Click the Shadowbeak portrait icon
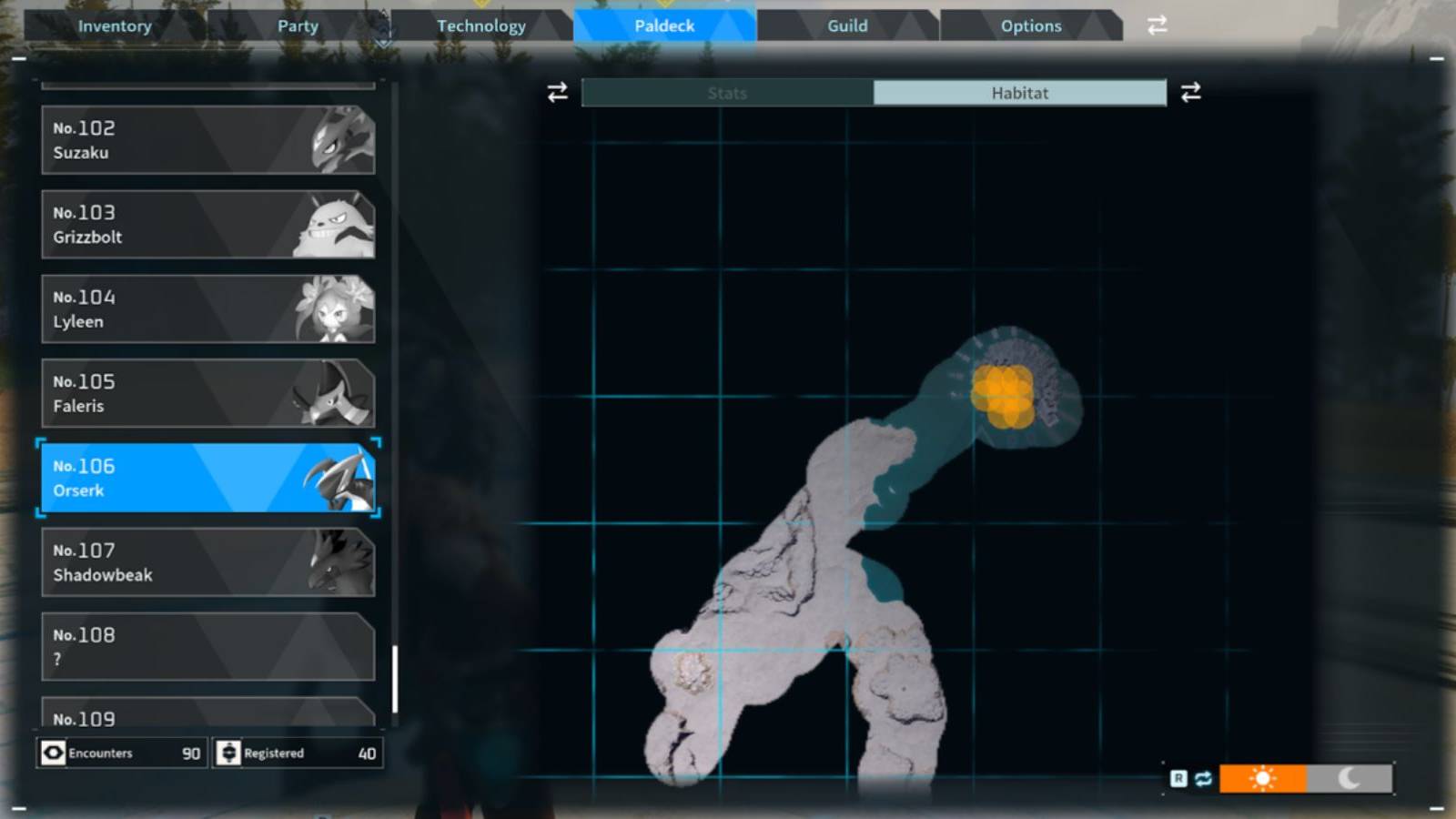This screenshot has height=819, width=1456. (344, 561)
